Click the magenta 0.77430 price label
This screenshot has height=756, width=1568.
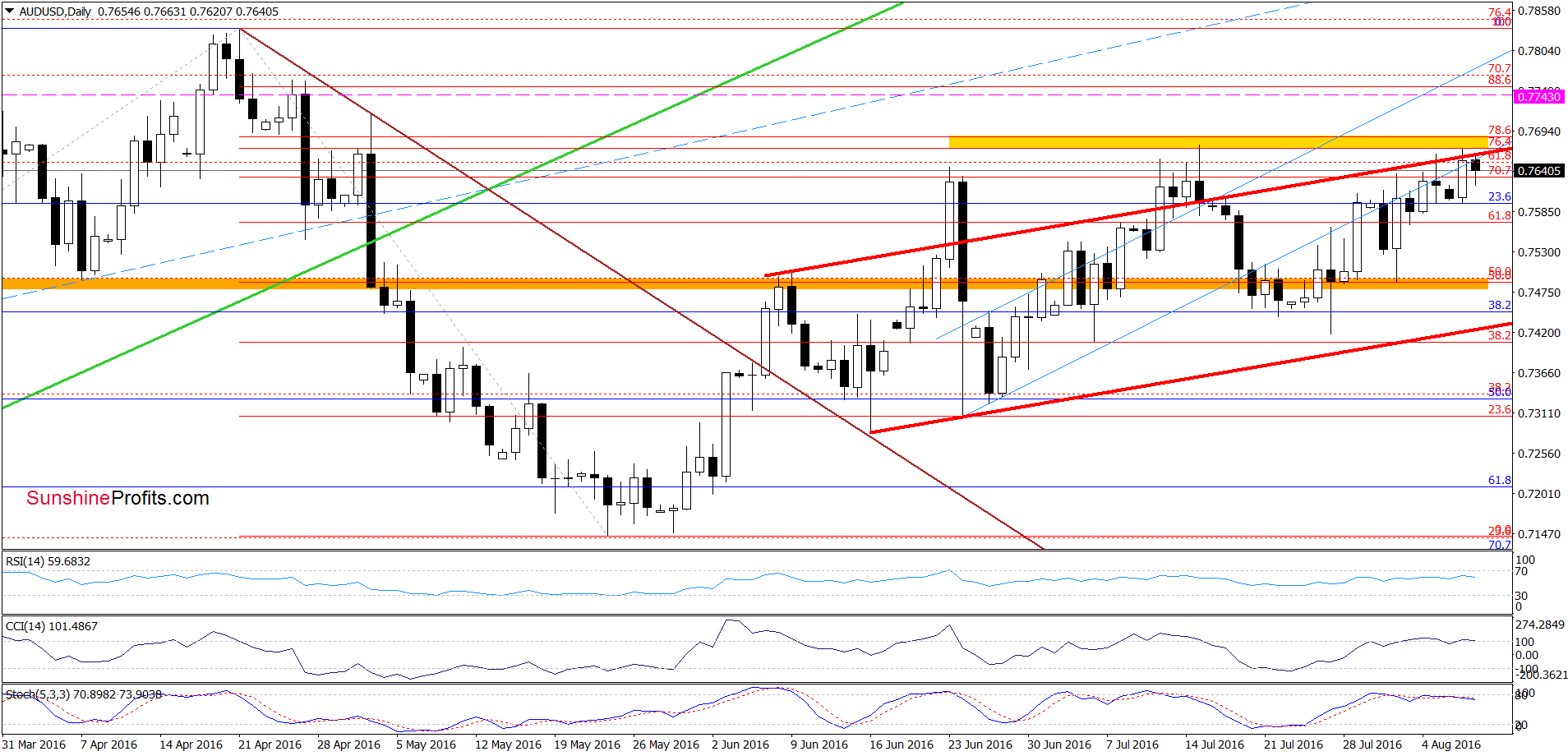coord(1538,97)
